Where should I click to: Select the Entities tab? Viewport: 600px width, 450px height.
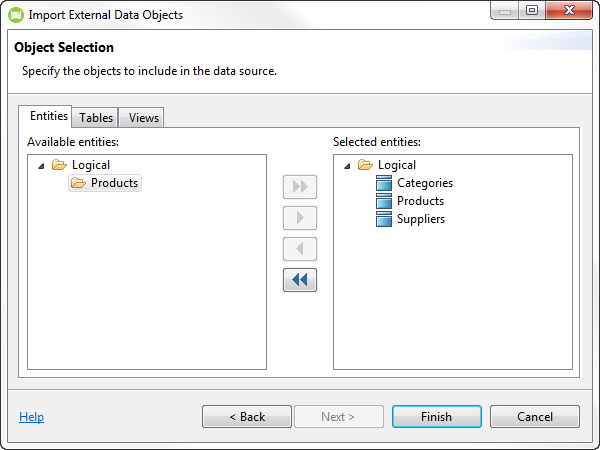pos(49,116)
